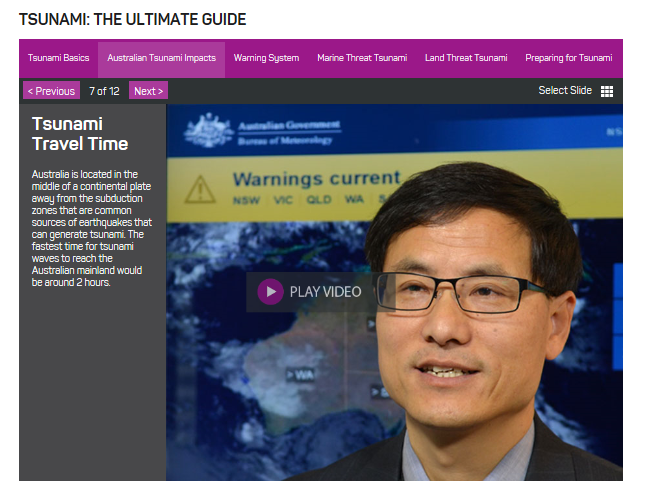Screen dimensions: 655x494
Task: Open the Select Slide grid icon
Action: point(607,91)
